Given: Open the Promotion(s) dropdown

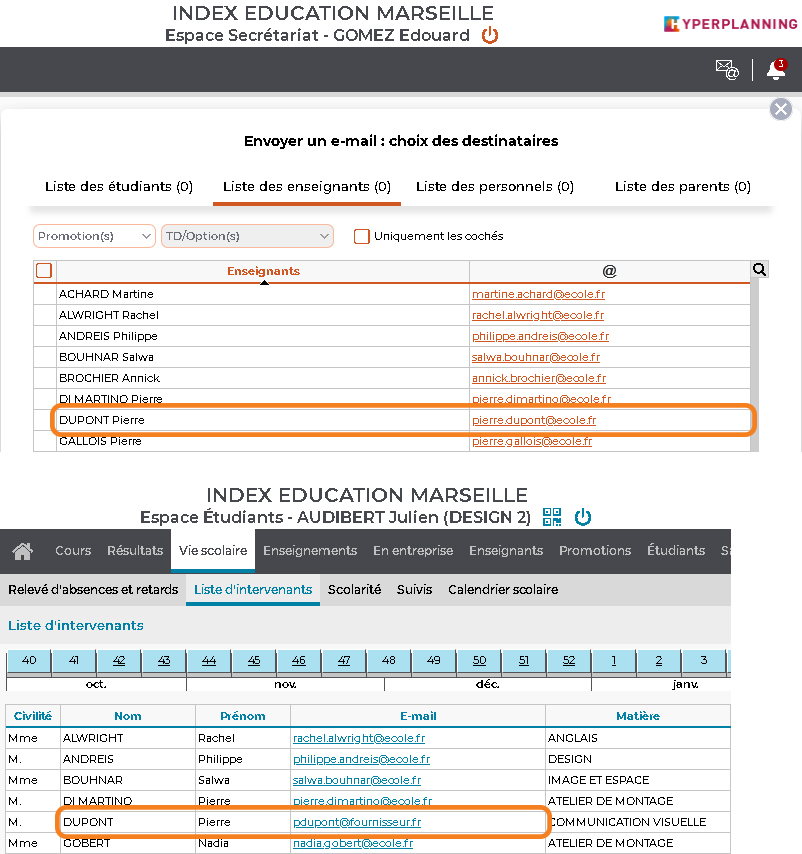Looking at the screenshot, I should (x=94, y=236).
